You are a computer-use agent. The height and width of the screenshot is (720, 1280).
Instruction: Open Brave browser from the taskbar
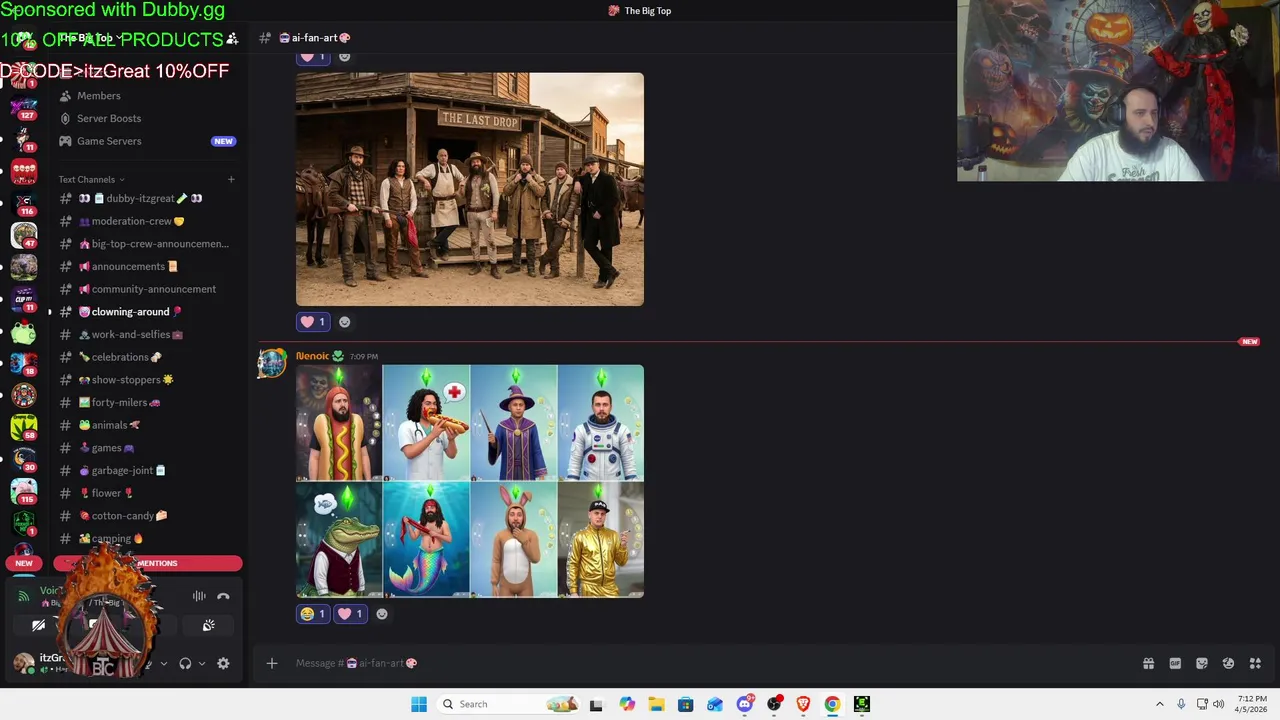[803, 704]
